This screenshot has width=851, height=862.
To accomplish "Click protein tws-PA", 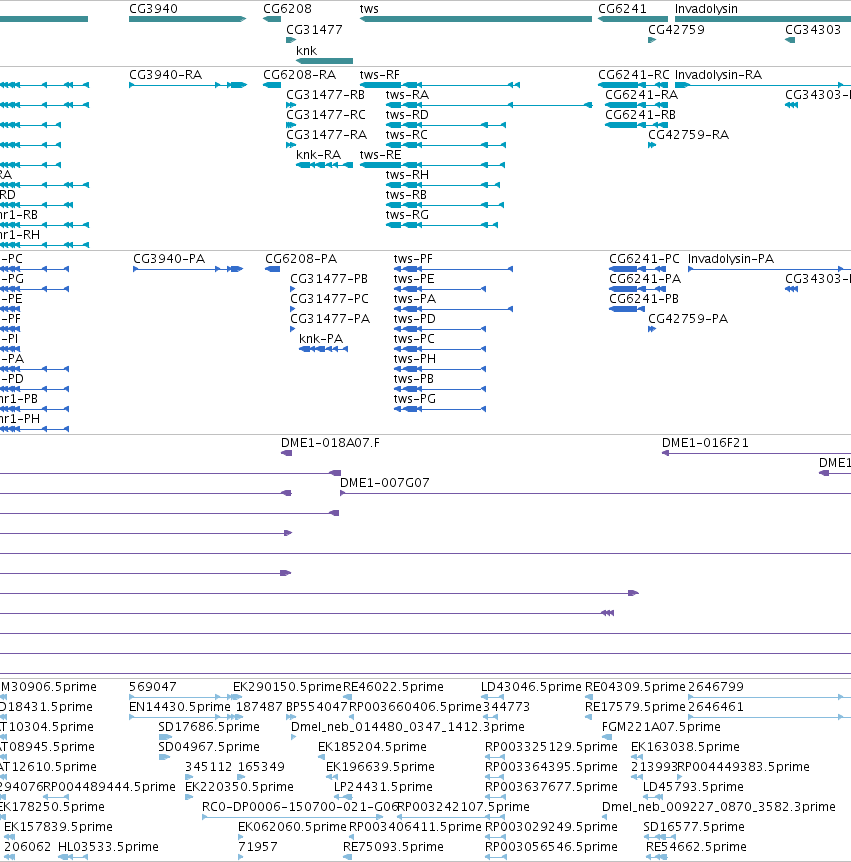I will pos(454,309).
